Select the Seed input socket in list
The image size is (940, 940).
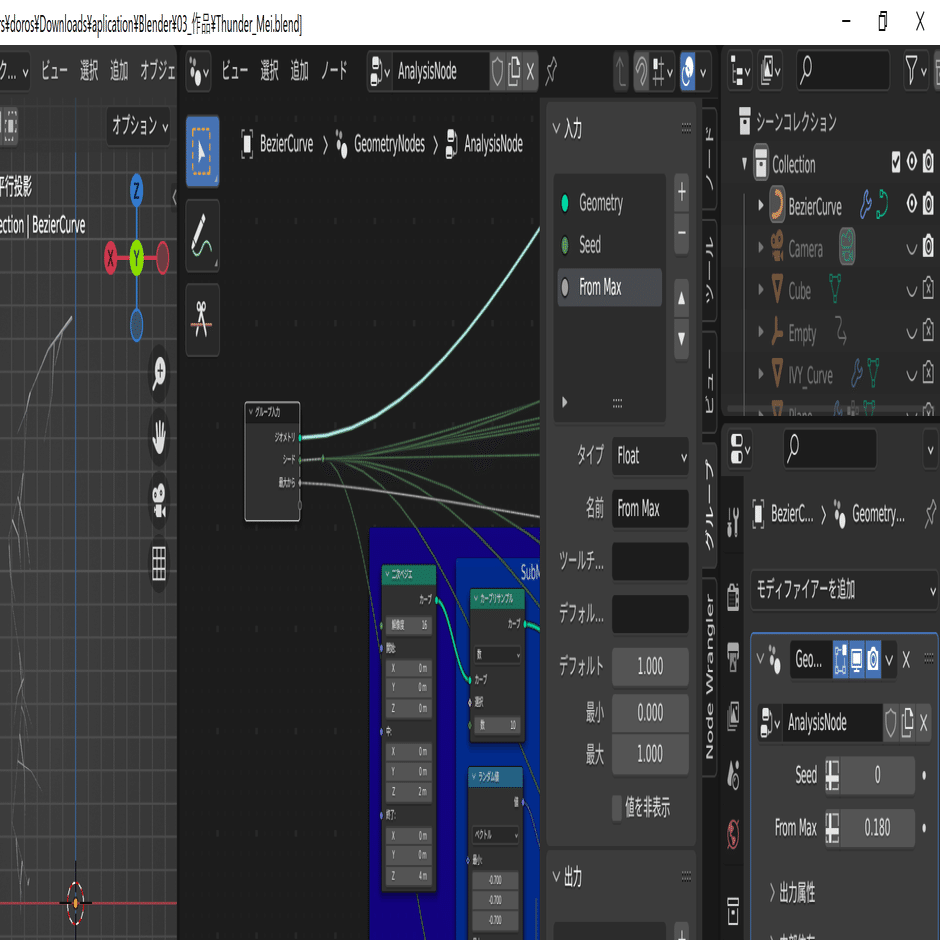610,245
